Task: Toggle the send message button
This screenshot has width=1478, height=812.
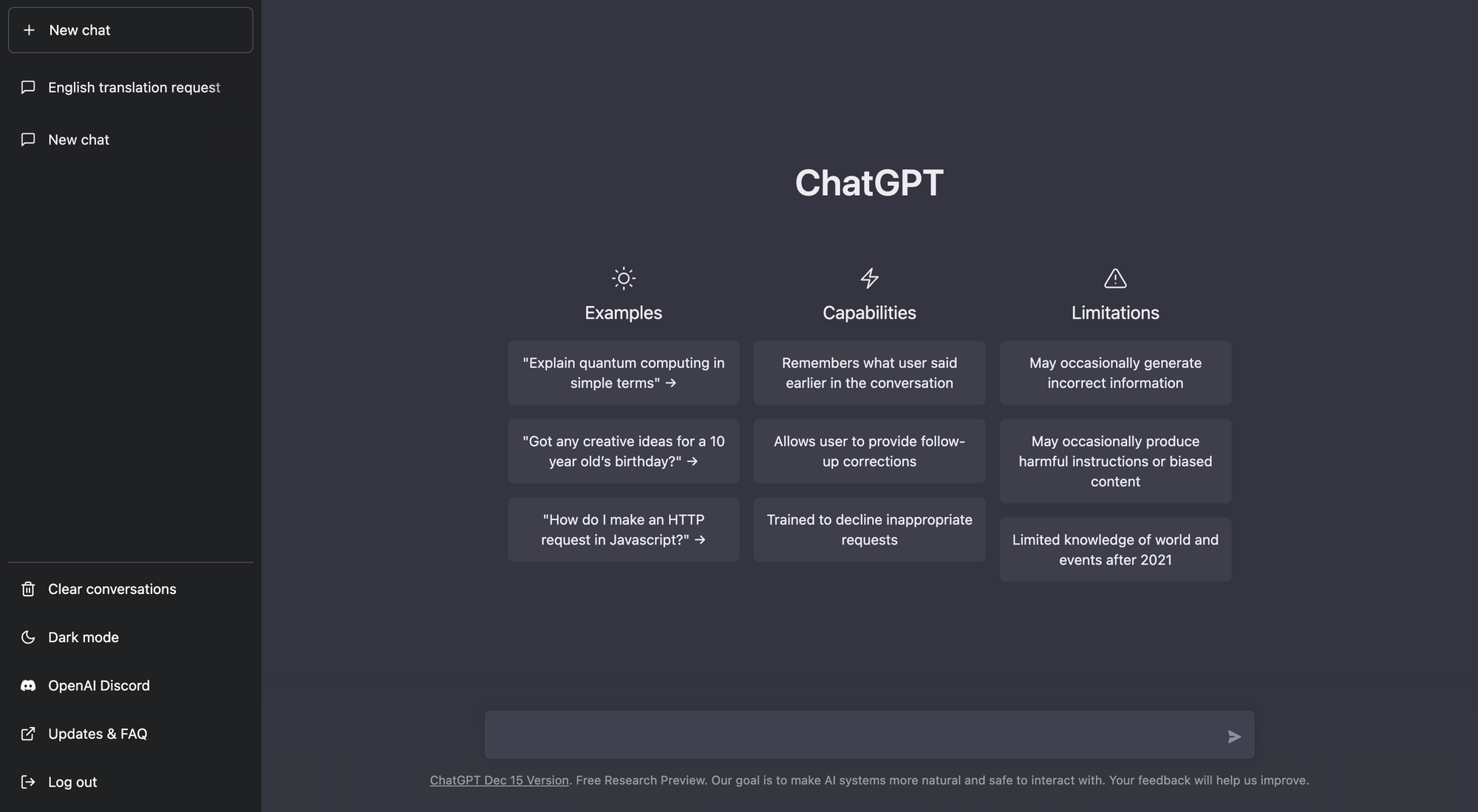Action: tap(1233, 735)
